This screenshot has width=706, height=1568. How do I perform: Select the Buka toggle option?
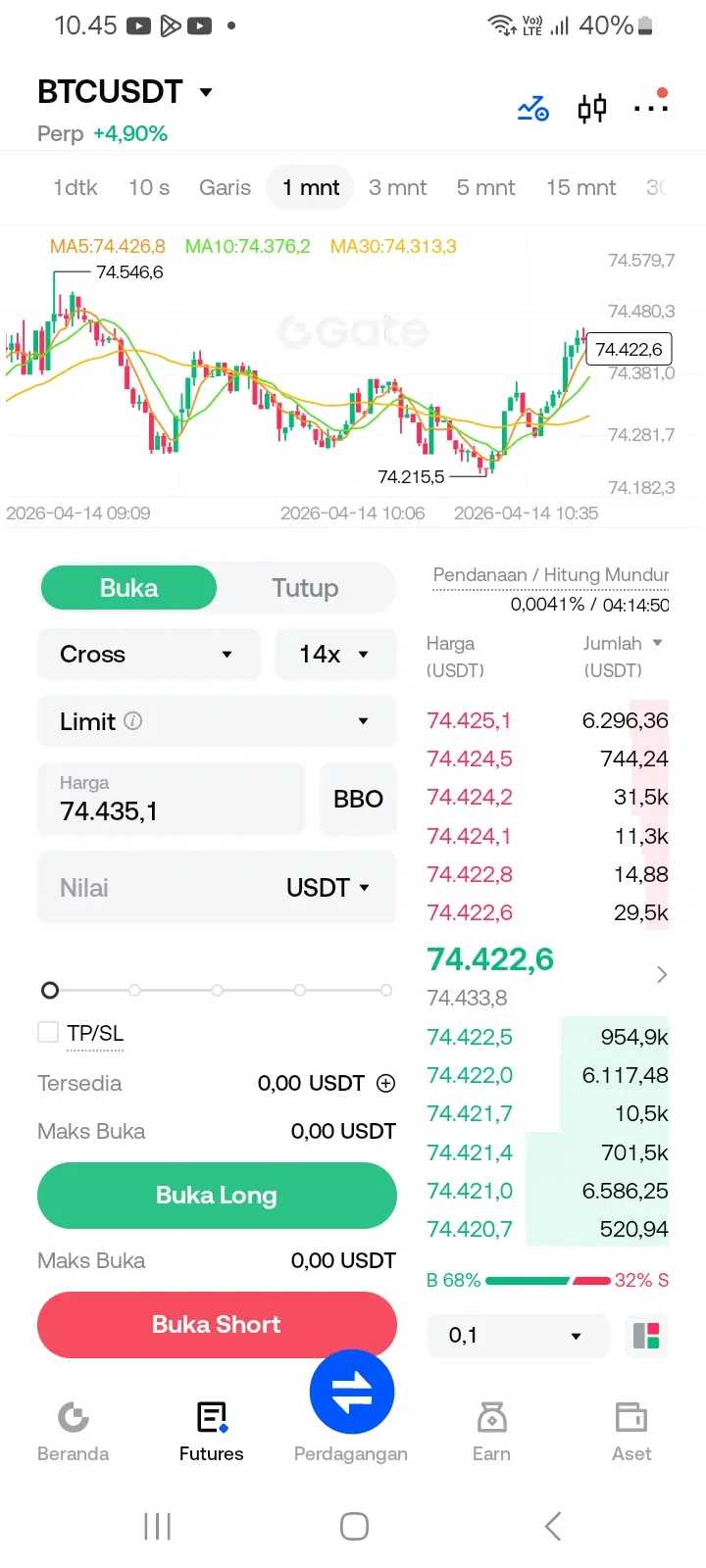point(128,588)
